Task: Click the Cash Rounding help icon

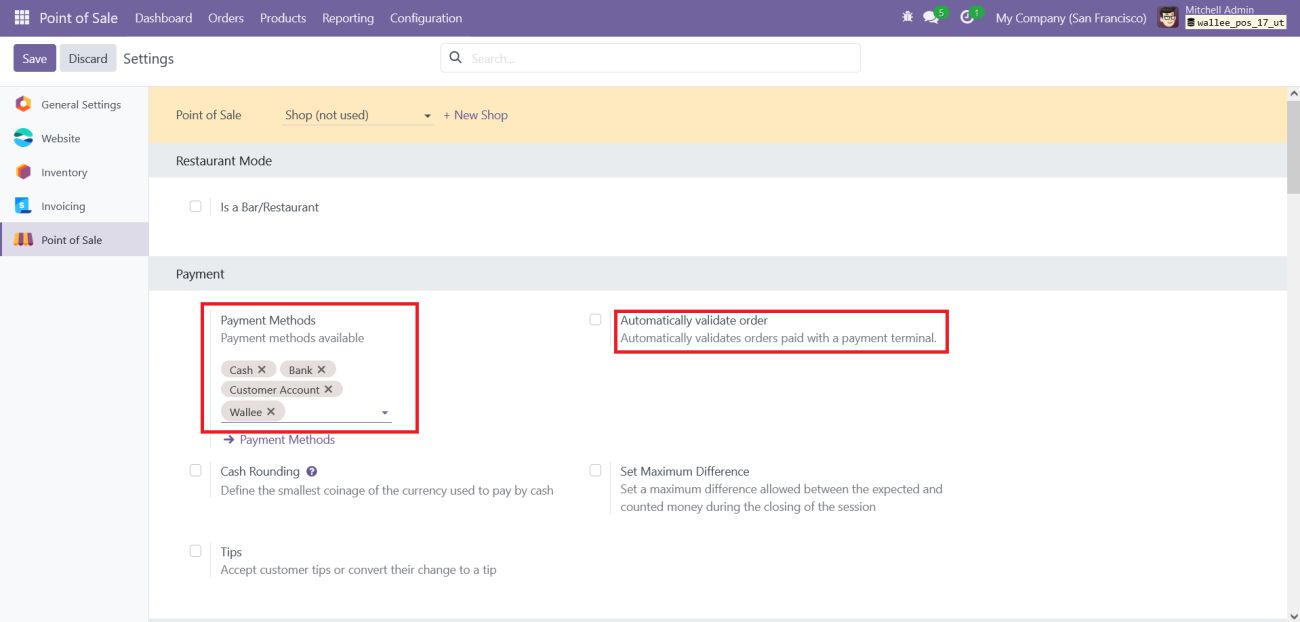Action: 312,472
